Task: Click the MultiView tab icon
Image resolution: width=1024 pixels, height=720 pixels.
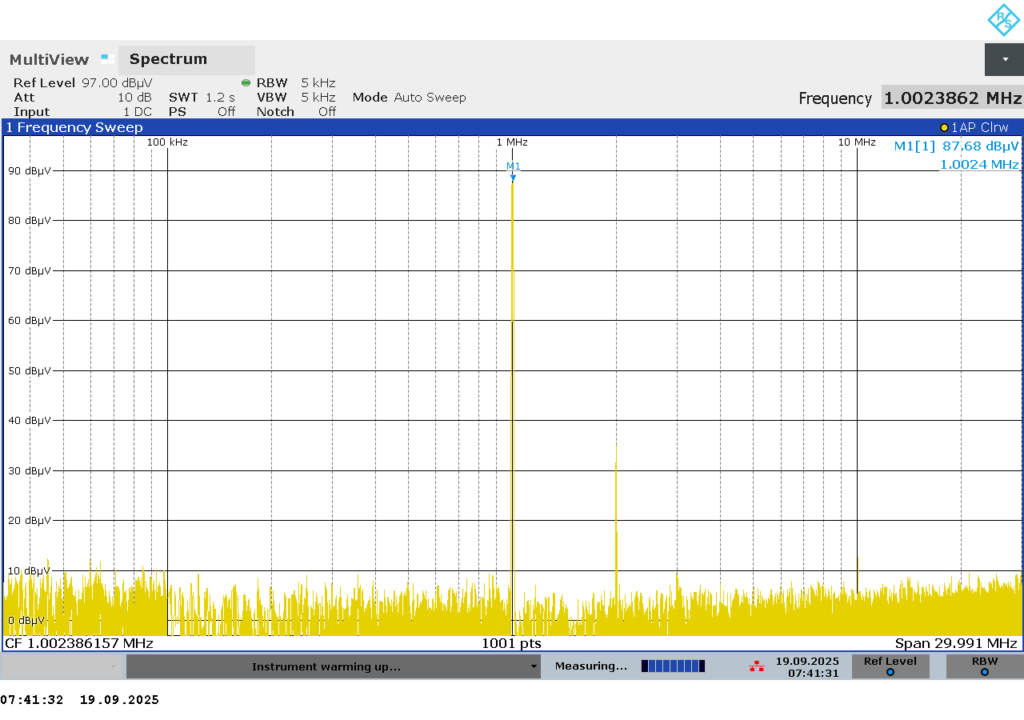Action: [x=106, y=59]
